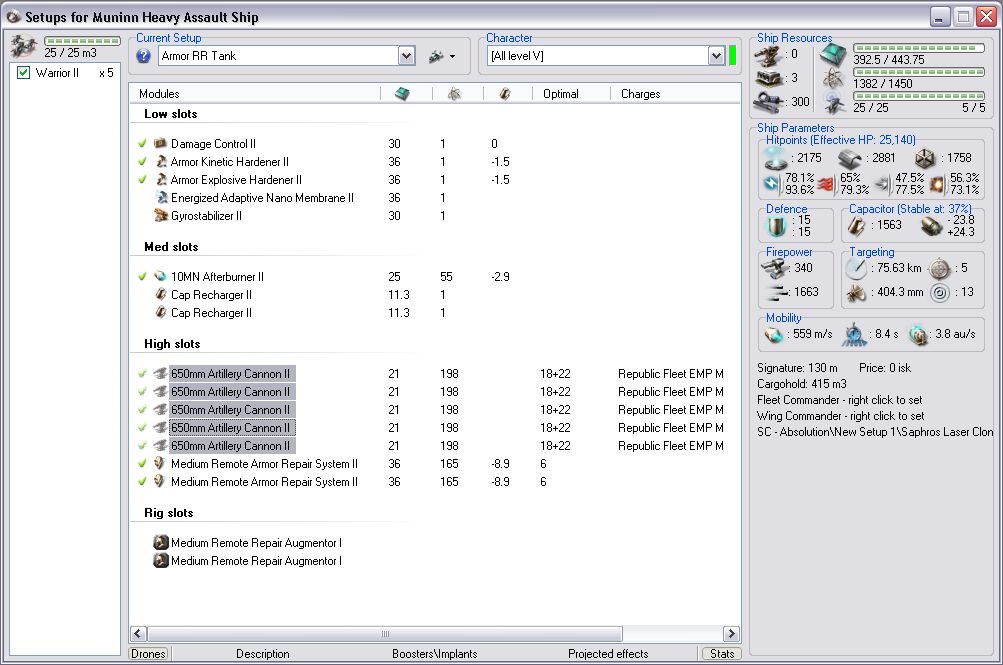Click the powergrid usage progress bar
The width and height of the screenshot is (1003, 665).
[x=919, y=72]
